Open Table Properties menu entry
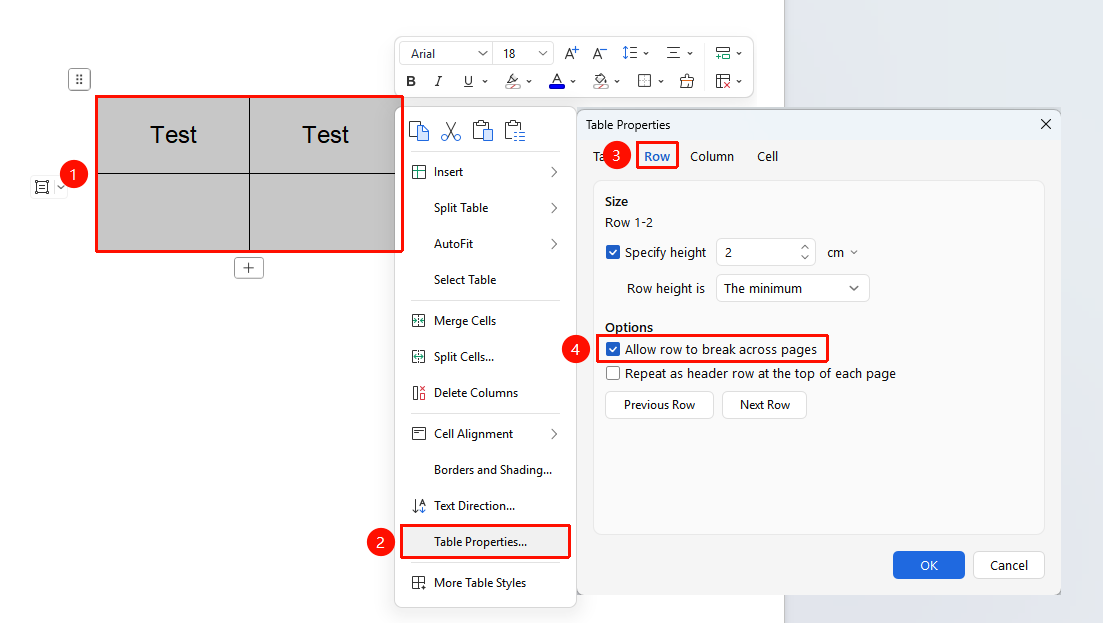The width and height of the screenshot is (1103, 623). [x=485, y=542]
